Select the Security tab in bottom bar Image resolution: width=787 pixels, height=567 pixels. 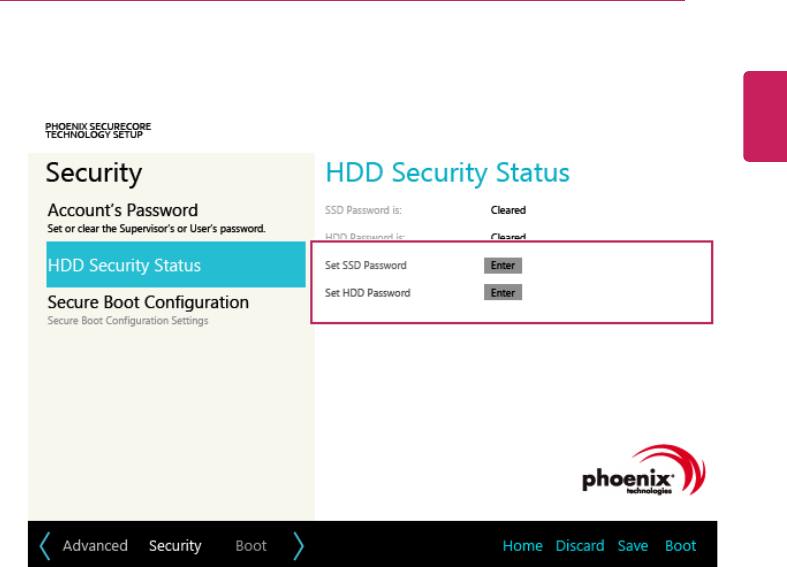coord(175,546)
